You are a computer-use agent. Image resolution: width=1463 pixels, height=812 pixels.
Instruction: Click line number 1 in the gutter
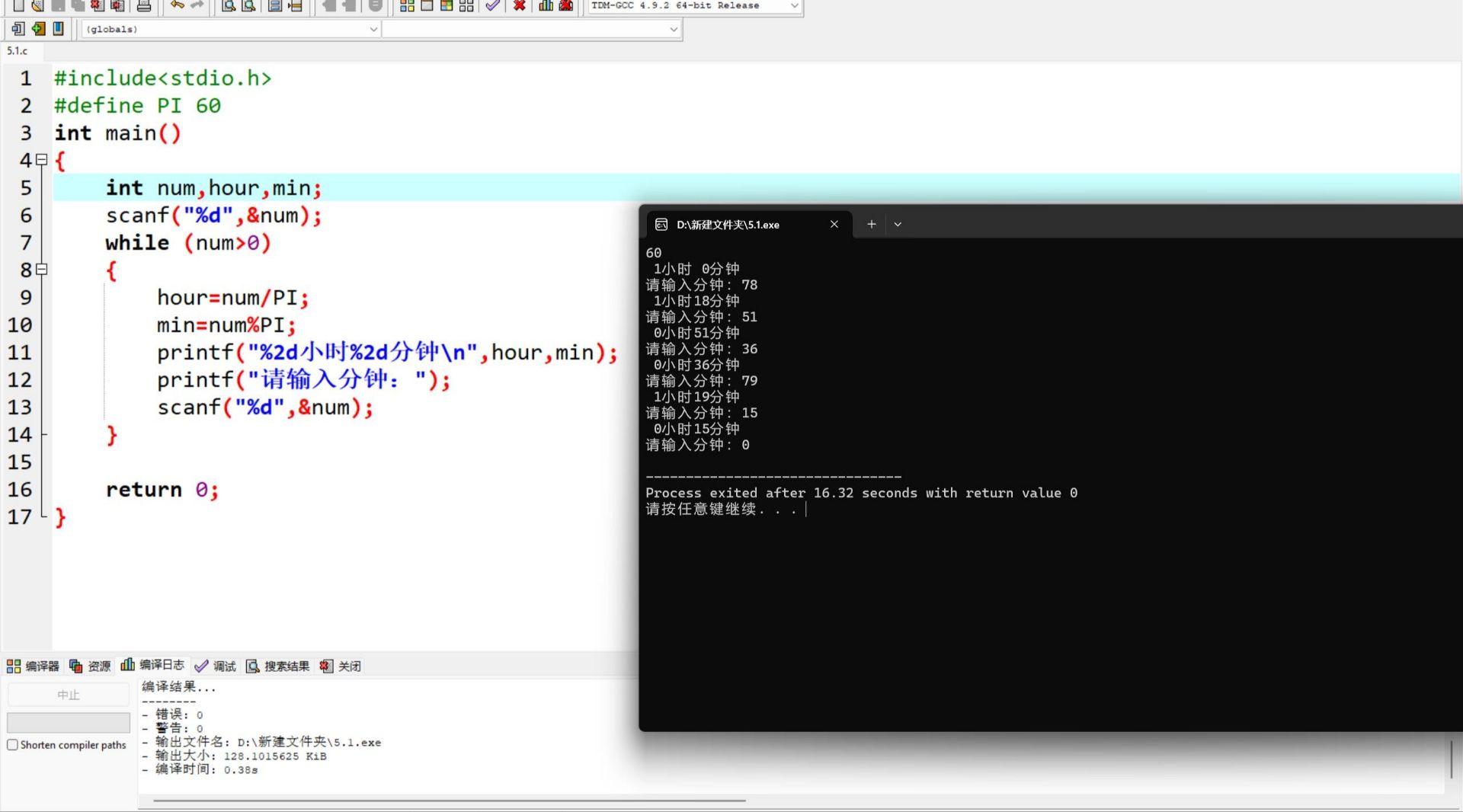pyautogui.click(x=26, y=78)
